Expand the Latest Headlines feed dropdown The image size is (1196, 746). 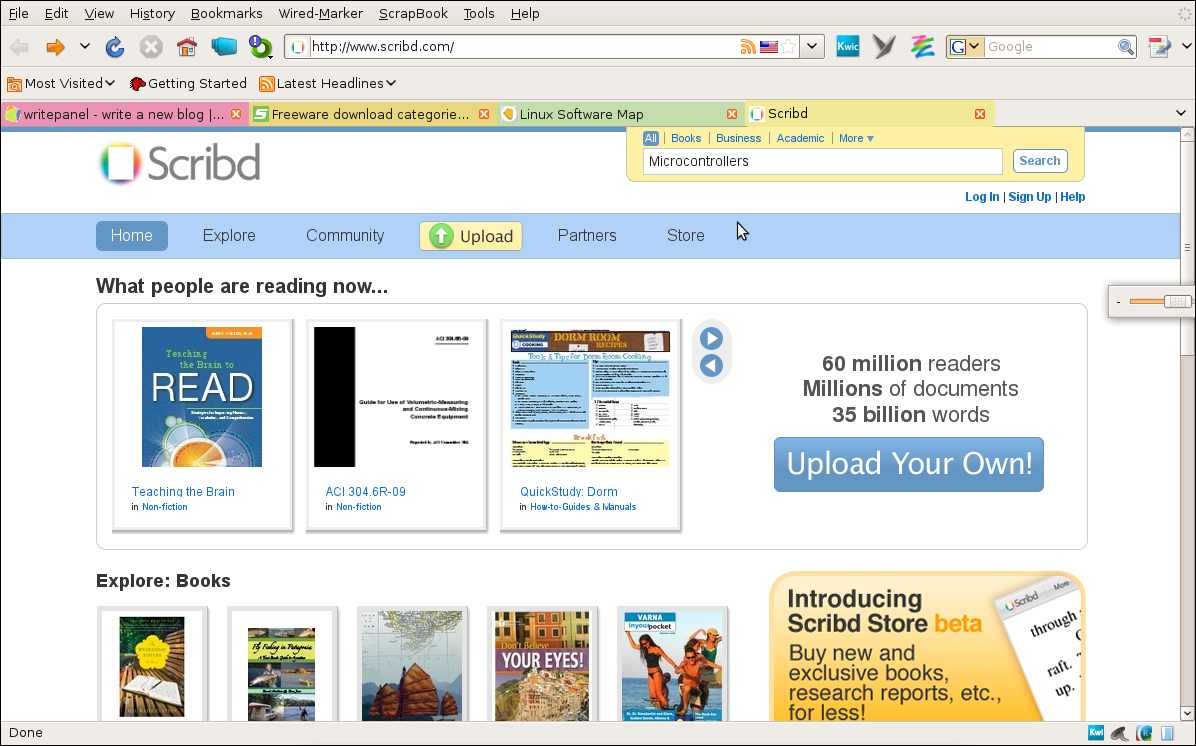(328, 83)
